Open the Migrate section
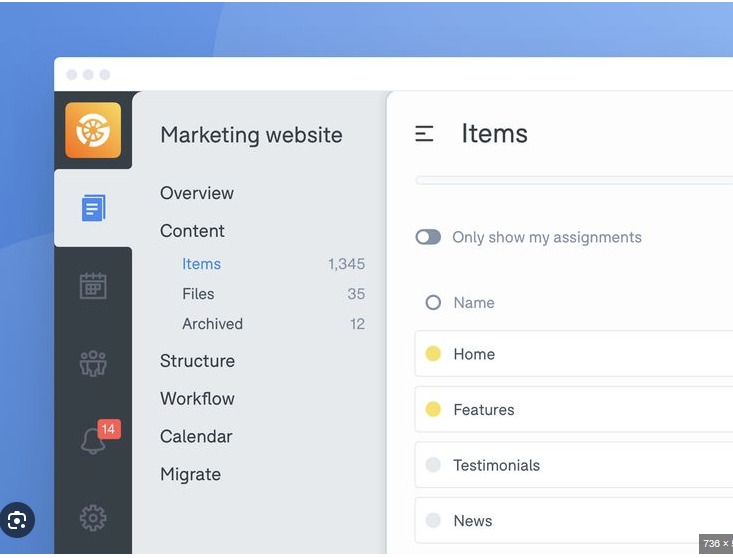 point(190,474)
